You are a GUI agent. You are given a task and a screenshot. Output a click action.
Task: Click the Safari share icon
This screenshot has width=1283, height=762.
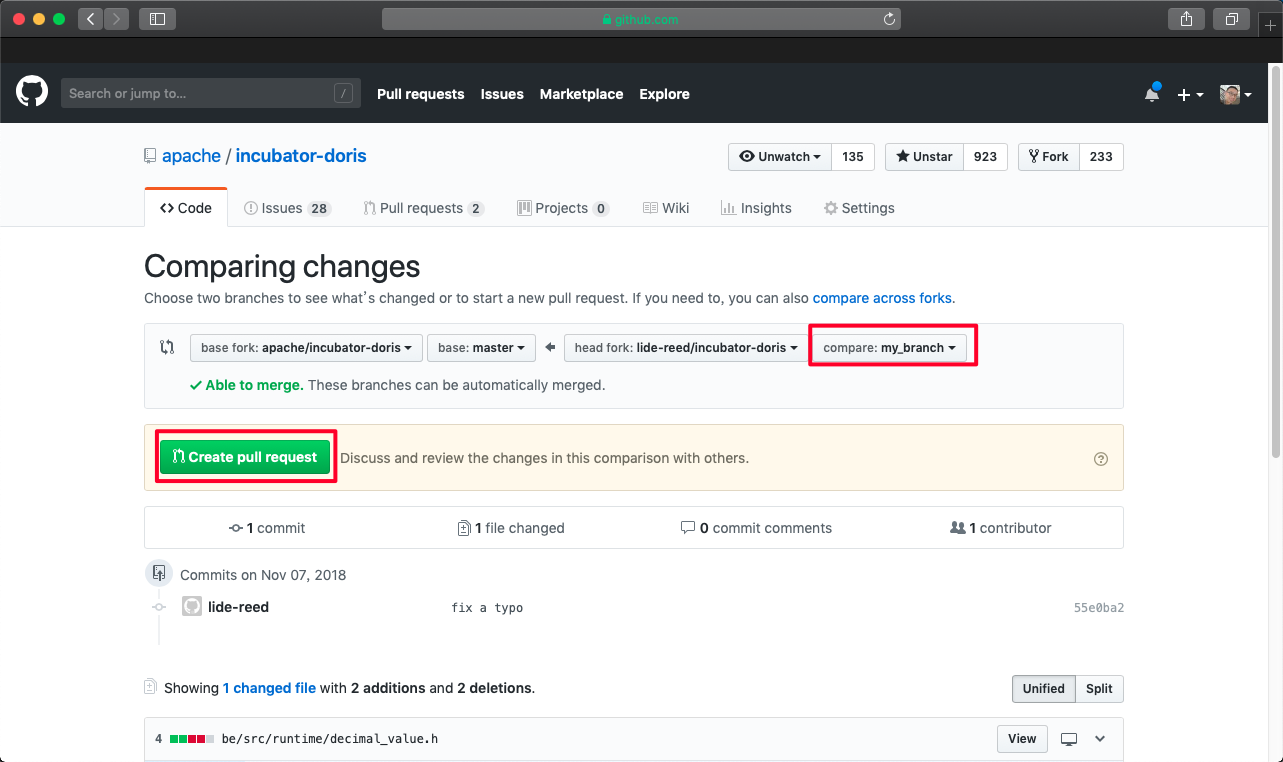tap(1186, 18)
